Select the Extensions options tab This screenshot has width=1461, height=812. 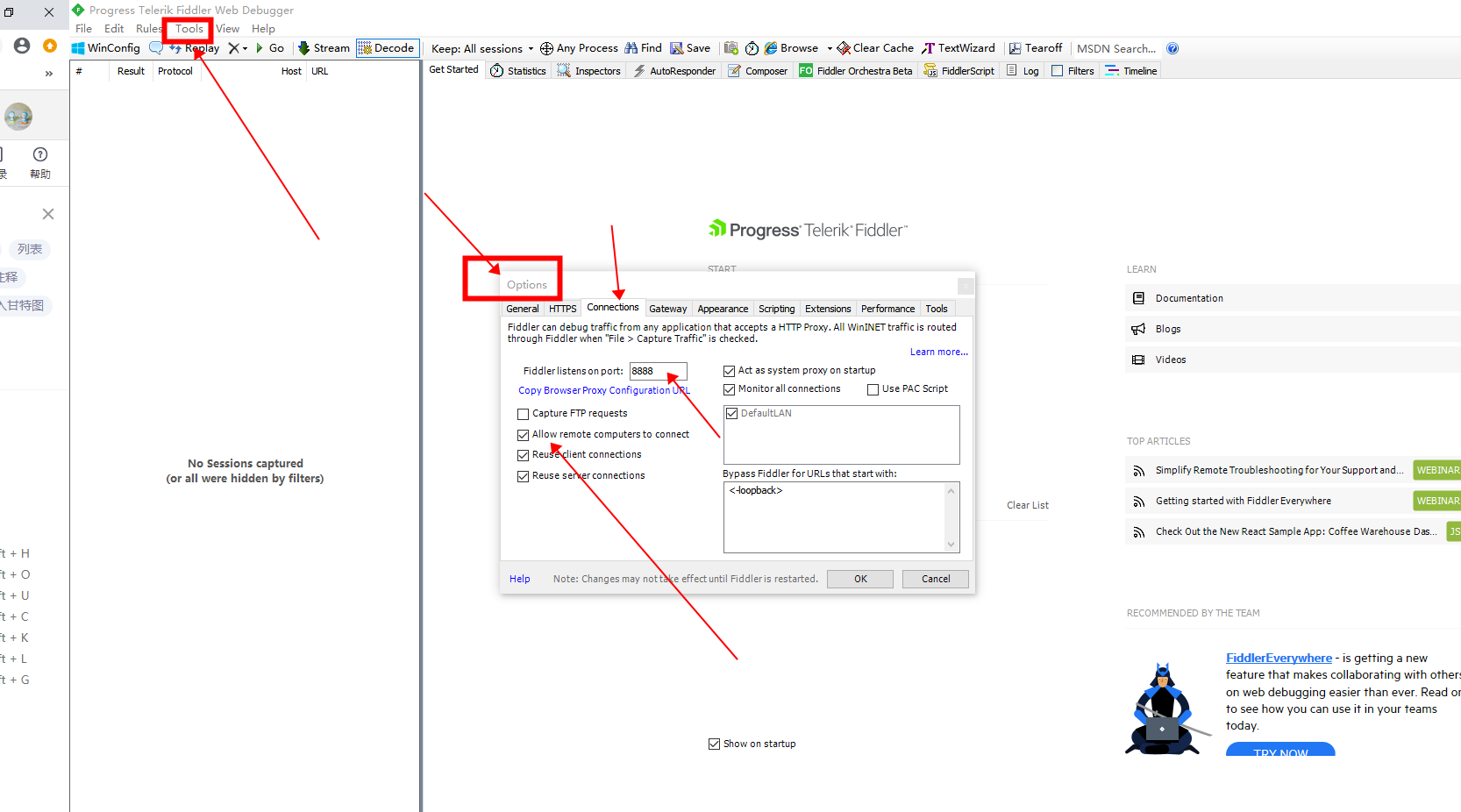click(x=828, y=309)
